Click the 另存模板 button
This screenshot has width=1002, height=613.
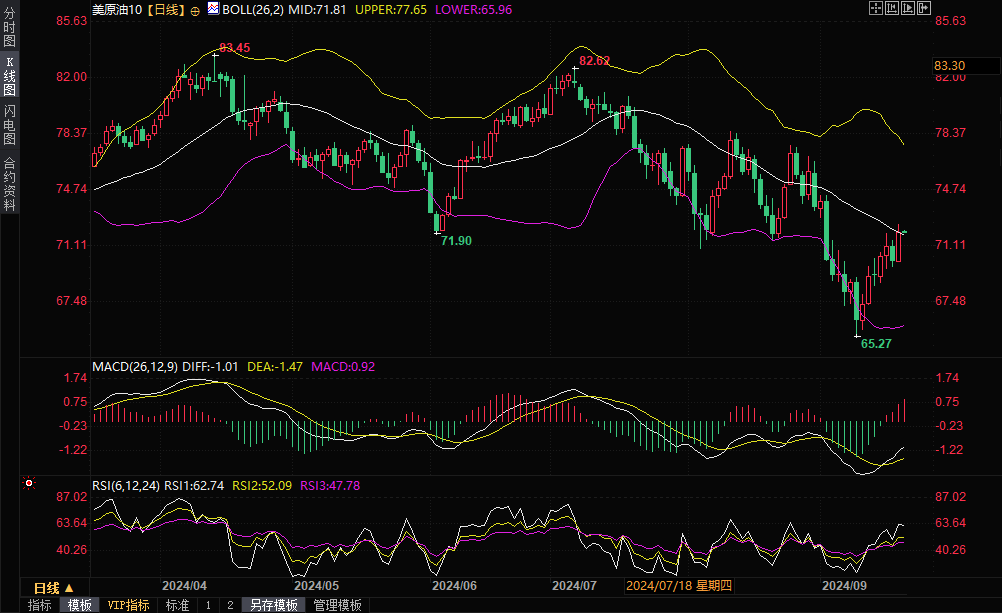(x=274, y=605)
